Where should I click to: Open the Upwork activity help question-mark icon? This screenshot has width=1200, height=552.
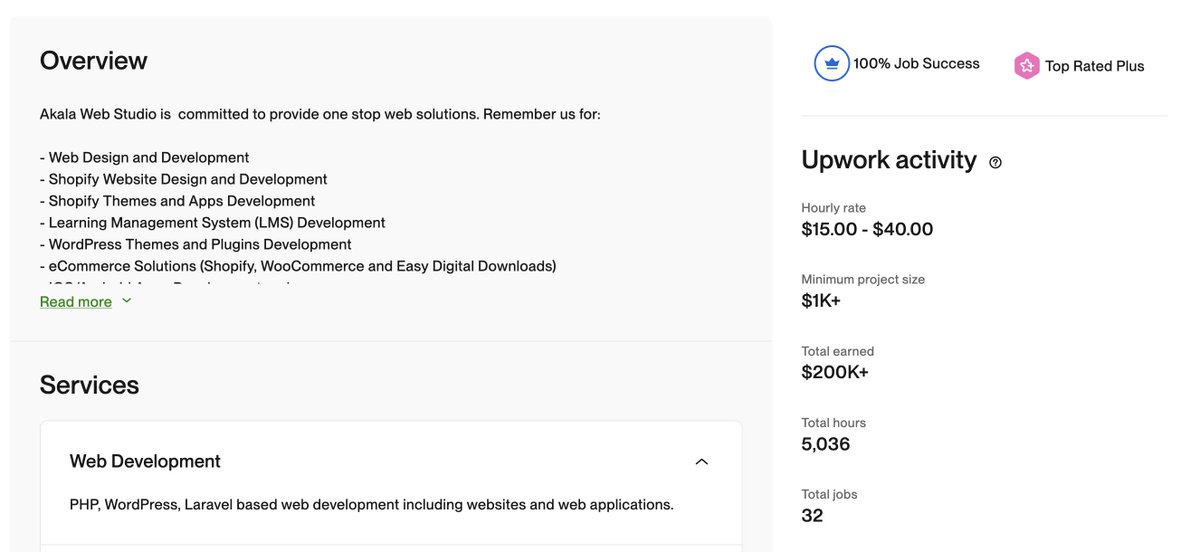click(995, 162)
